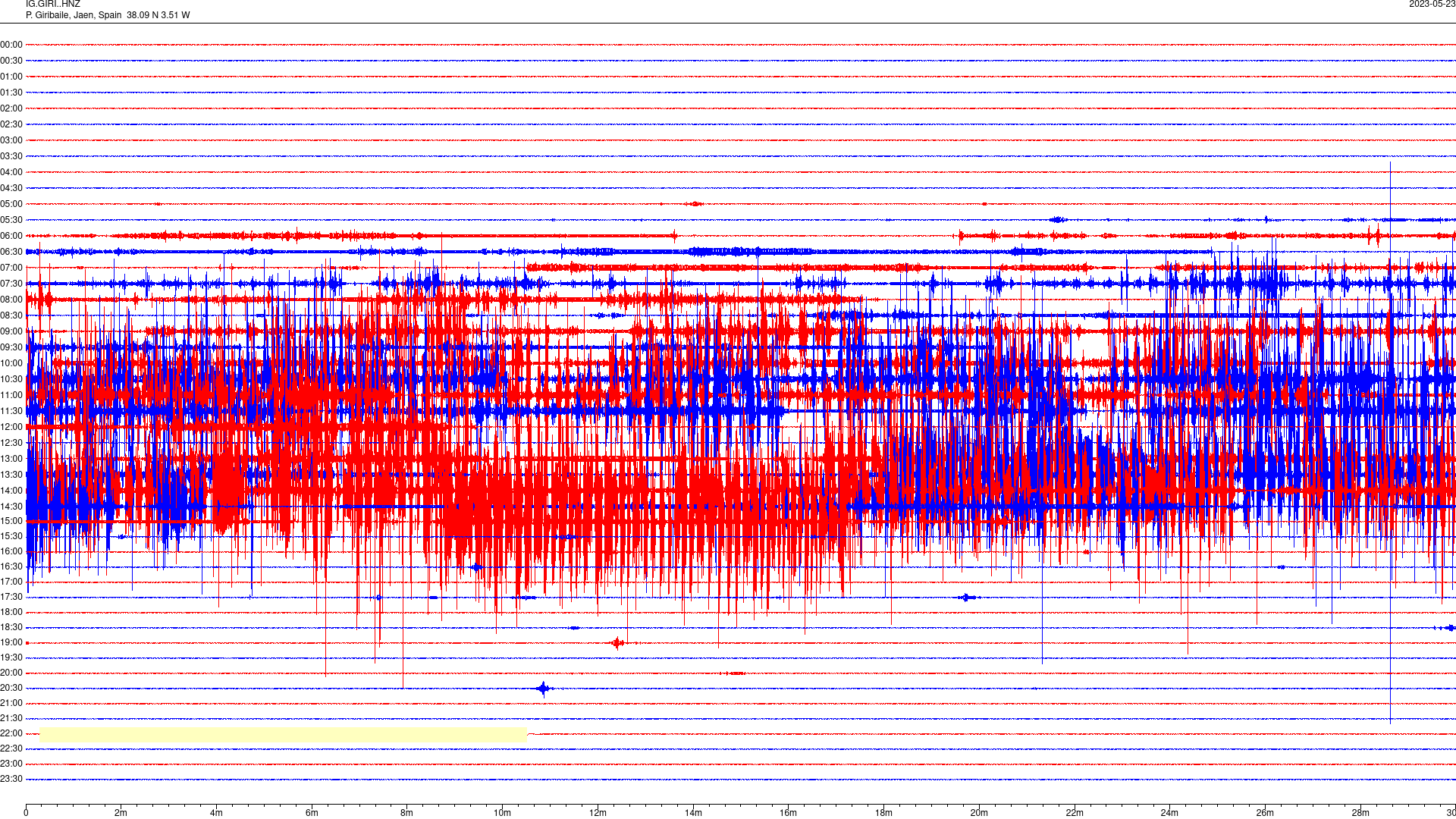
Task: Click the 20m tick on the time axis
Action: pyautogui.click(x=979, y=813)
